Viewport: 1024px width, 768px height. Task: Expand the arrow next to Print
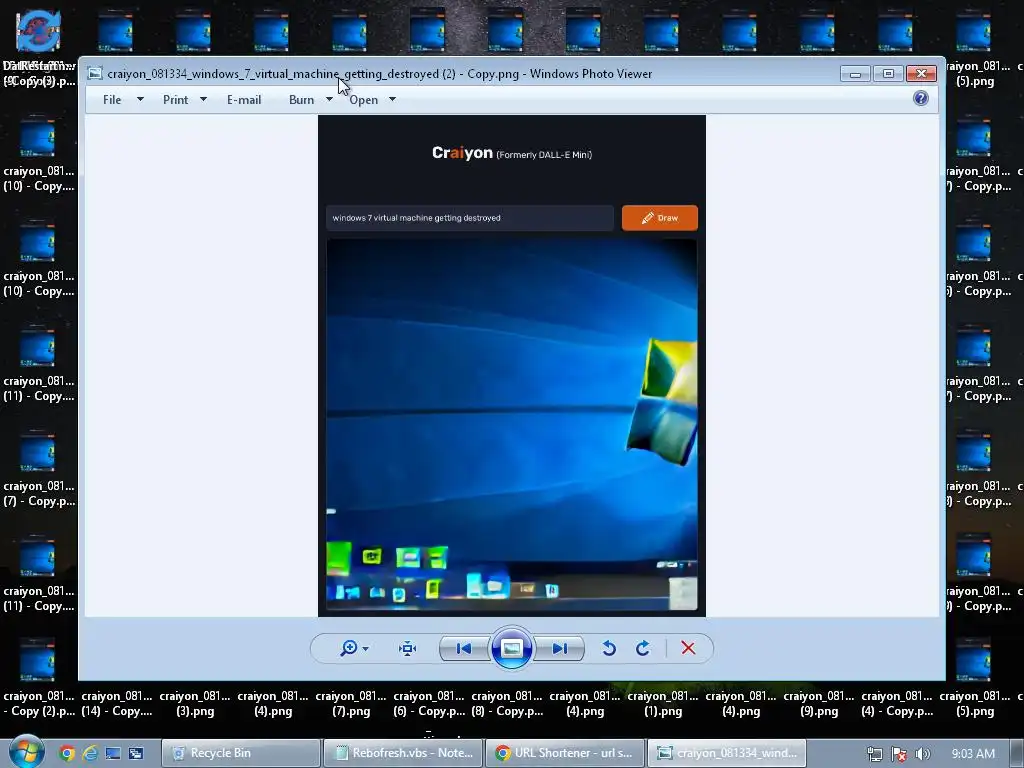click(203, 99)
